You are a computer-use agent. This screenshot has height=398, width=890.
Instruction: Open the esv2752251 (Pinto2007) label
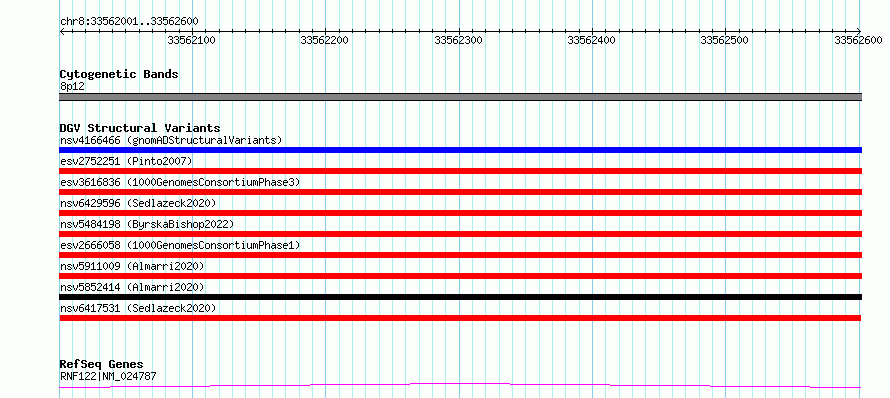click(126, 161)
